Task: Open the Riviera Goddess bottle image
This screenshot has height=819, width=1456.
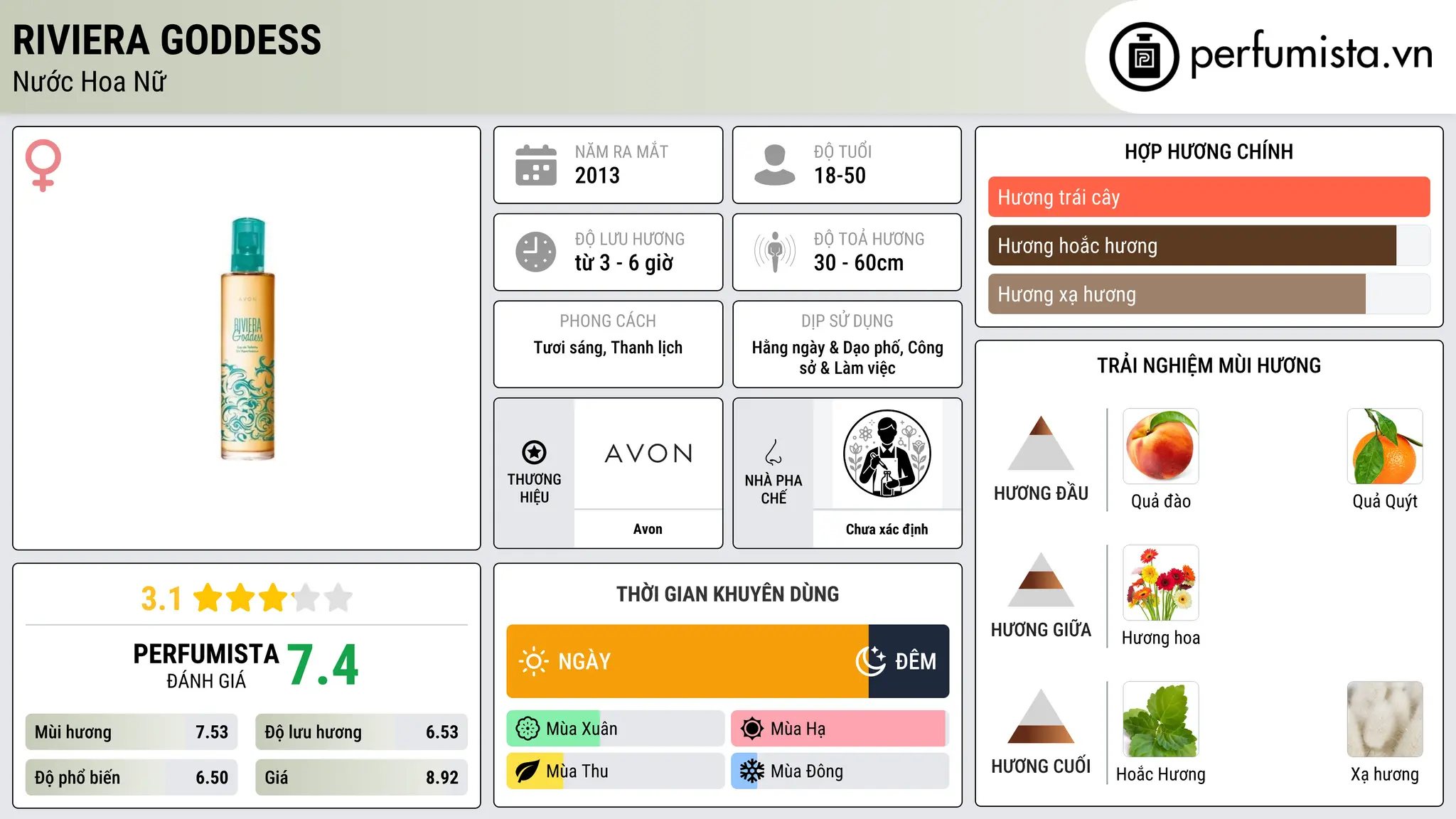Action: tap(247, 338)
